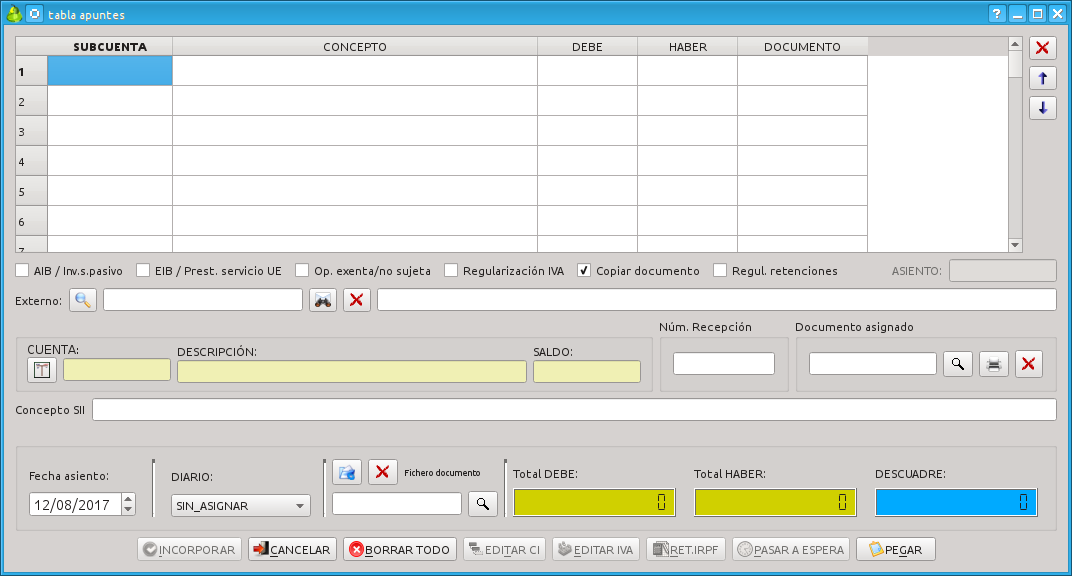Uncheck Copiar documento
This screenshot has width=1072, height=576.
point(584,271)
